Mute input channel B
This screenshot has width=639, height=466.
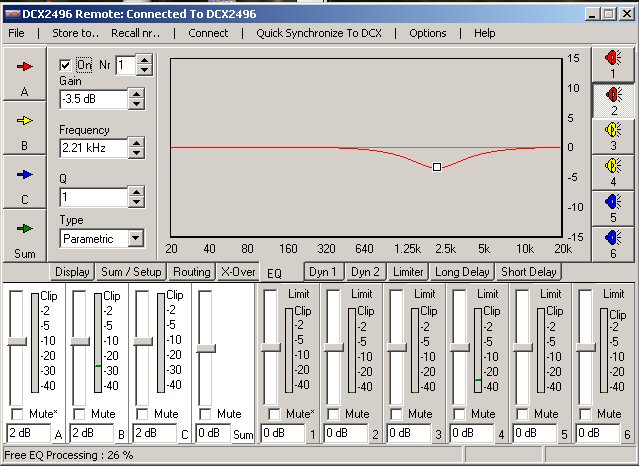[79, 414]
